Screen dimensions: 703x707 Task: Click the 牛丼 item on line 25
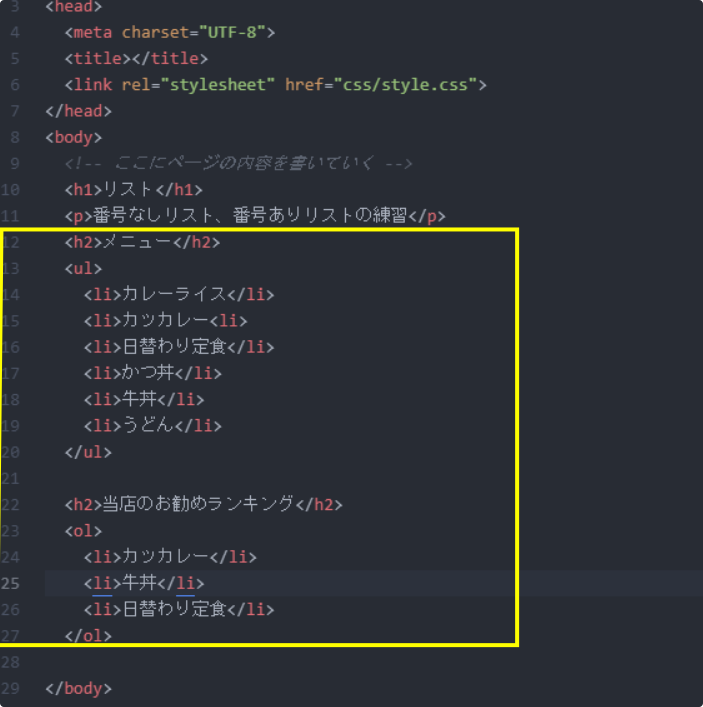point(144,583)
